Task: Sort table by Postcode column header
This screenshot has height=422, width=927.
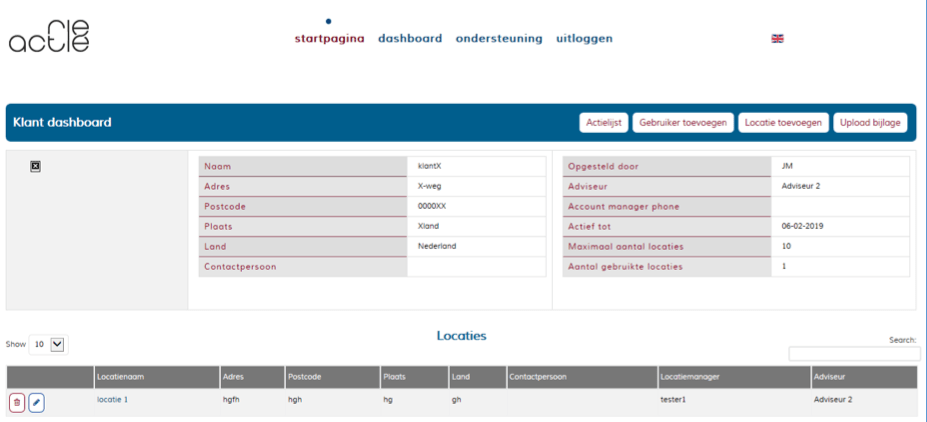Action: pos(329,377)
